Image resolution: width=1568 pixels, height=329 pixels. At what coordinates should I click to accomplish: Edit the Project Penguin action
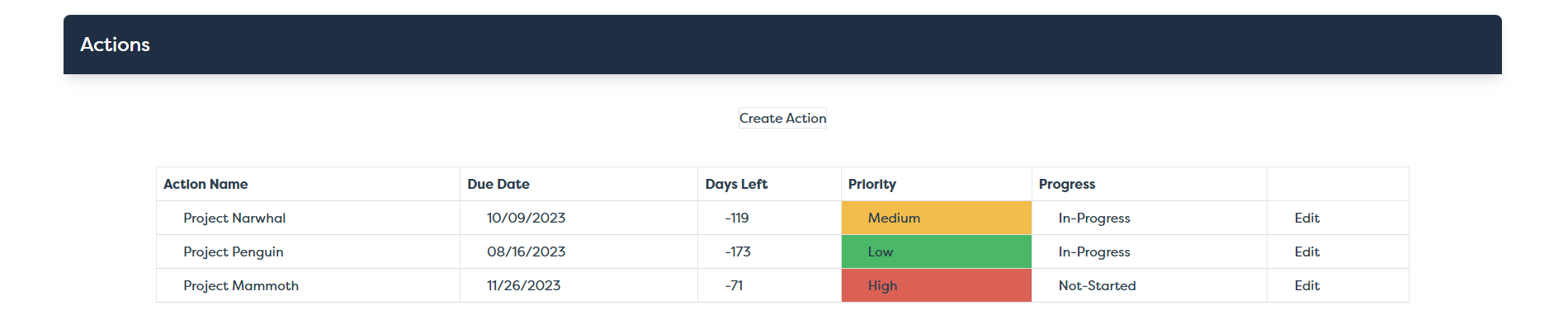1306,251
